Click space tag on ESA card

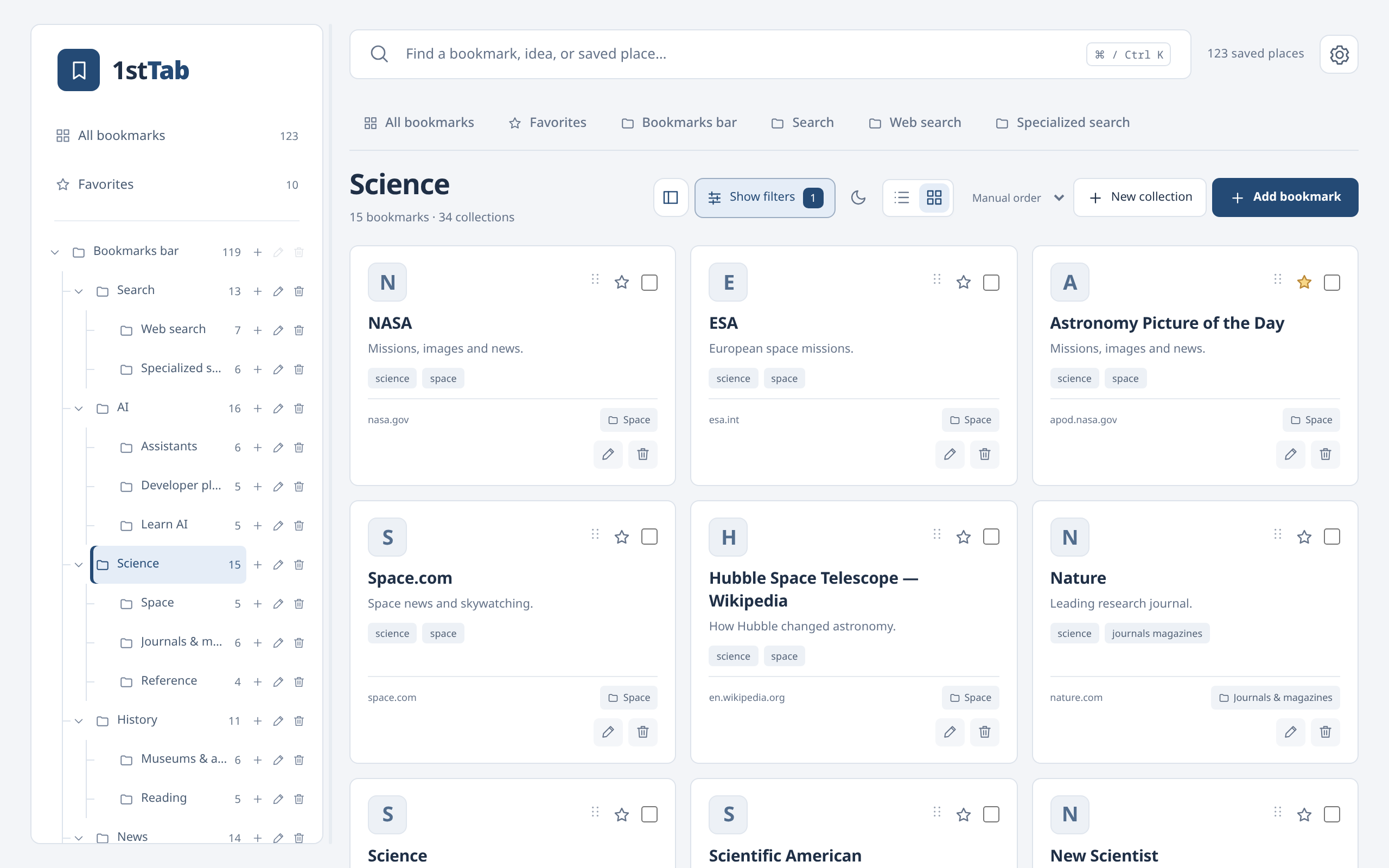click(x=784, y=378)
